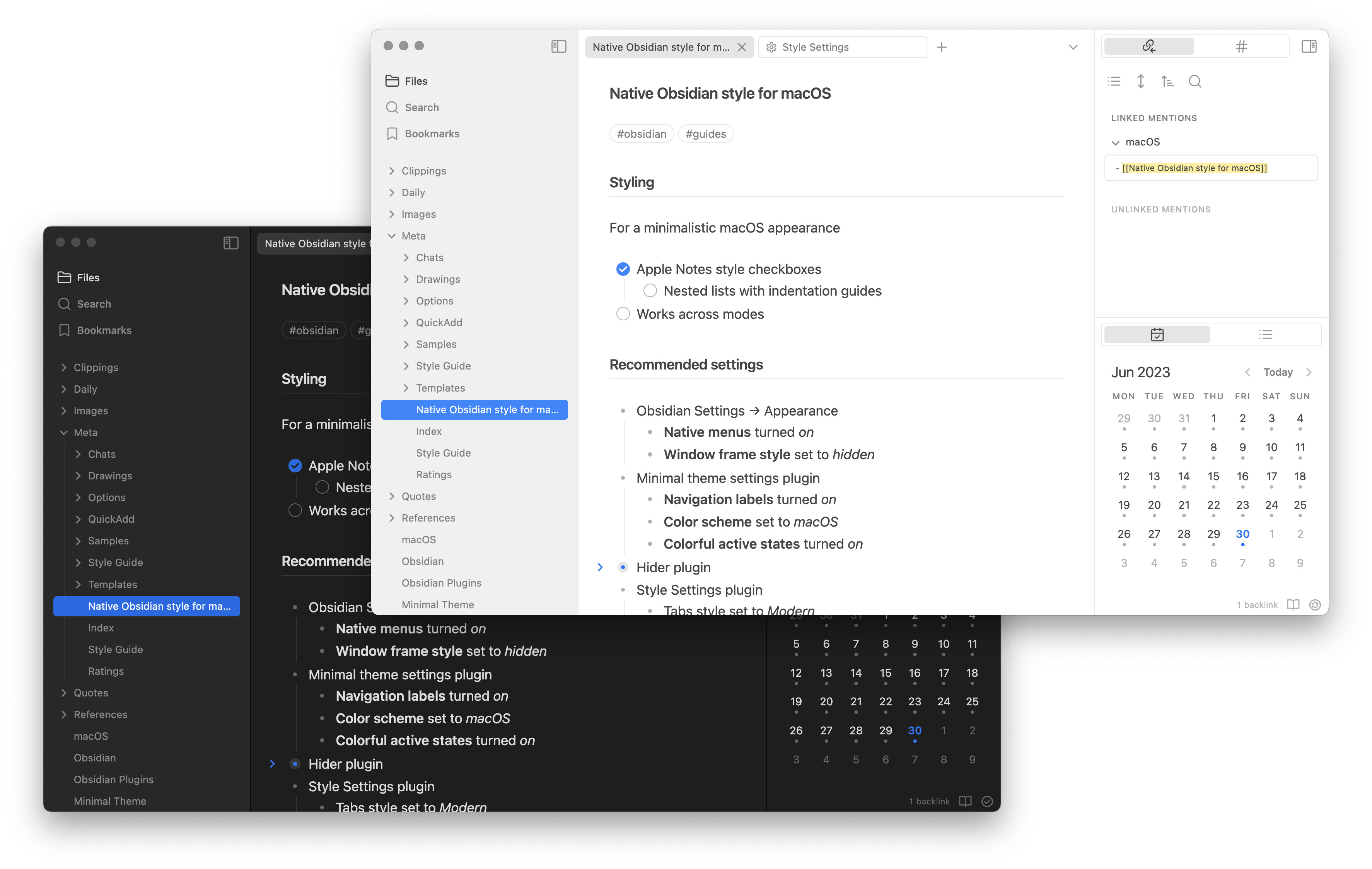This screenshot has height=869, width=1372.
Task: Open the backlinks tab icon
Action: tap(1148, 47)
